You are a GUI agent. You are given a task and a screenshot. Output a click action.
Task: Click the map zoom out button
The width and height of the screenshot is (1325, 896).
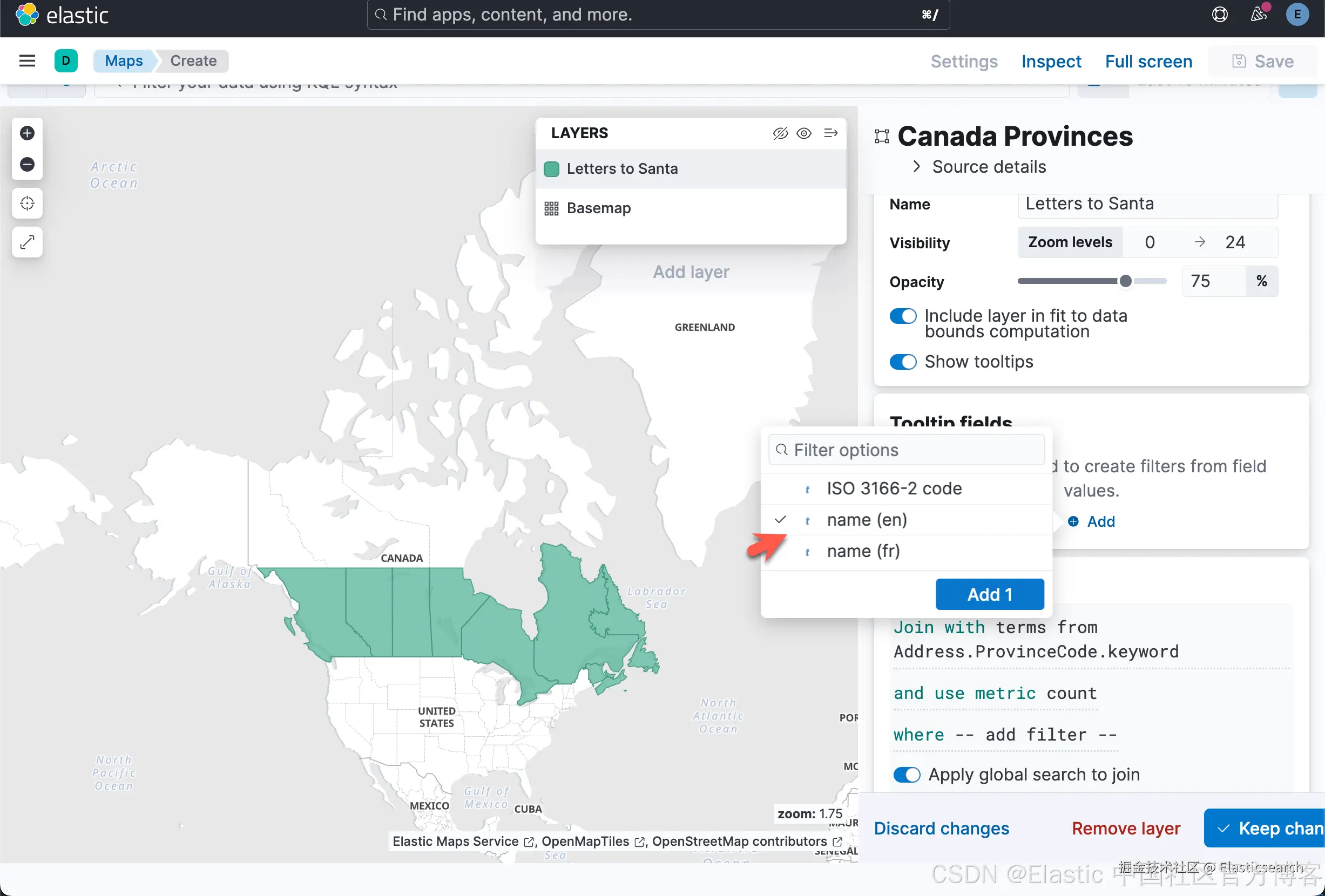click(27, 164)
